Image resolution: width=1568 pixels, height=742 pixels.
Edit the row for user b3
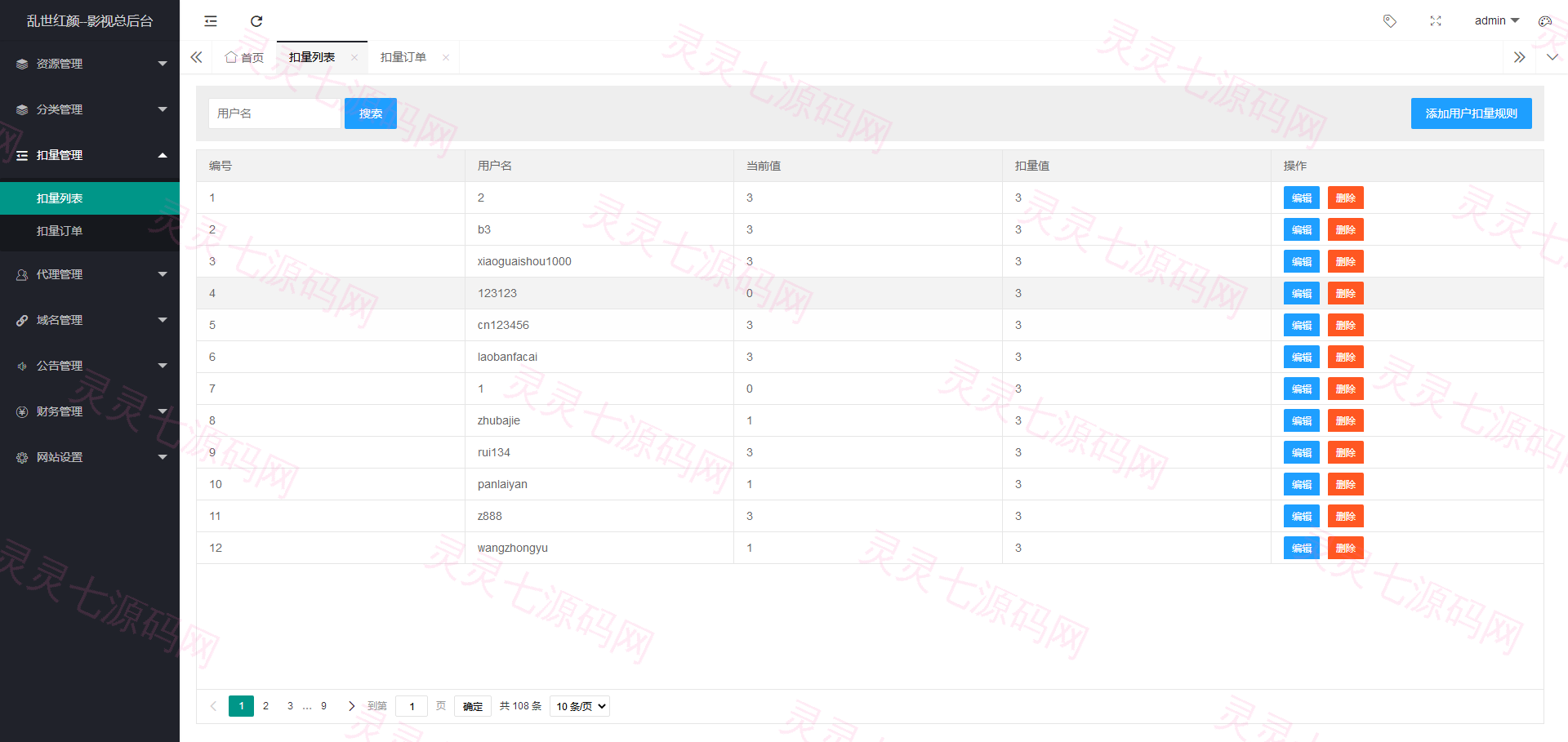click(1302, 229)
